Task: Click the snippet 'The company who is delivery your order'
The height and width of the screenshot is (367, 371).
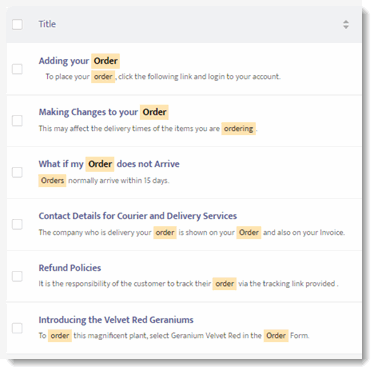Action: [192, 232]
